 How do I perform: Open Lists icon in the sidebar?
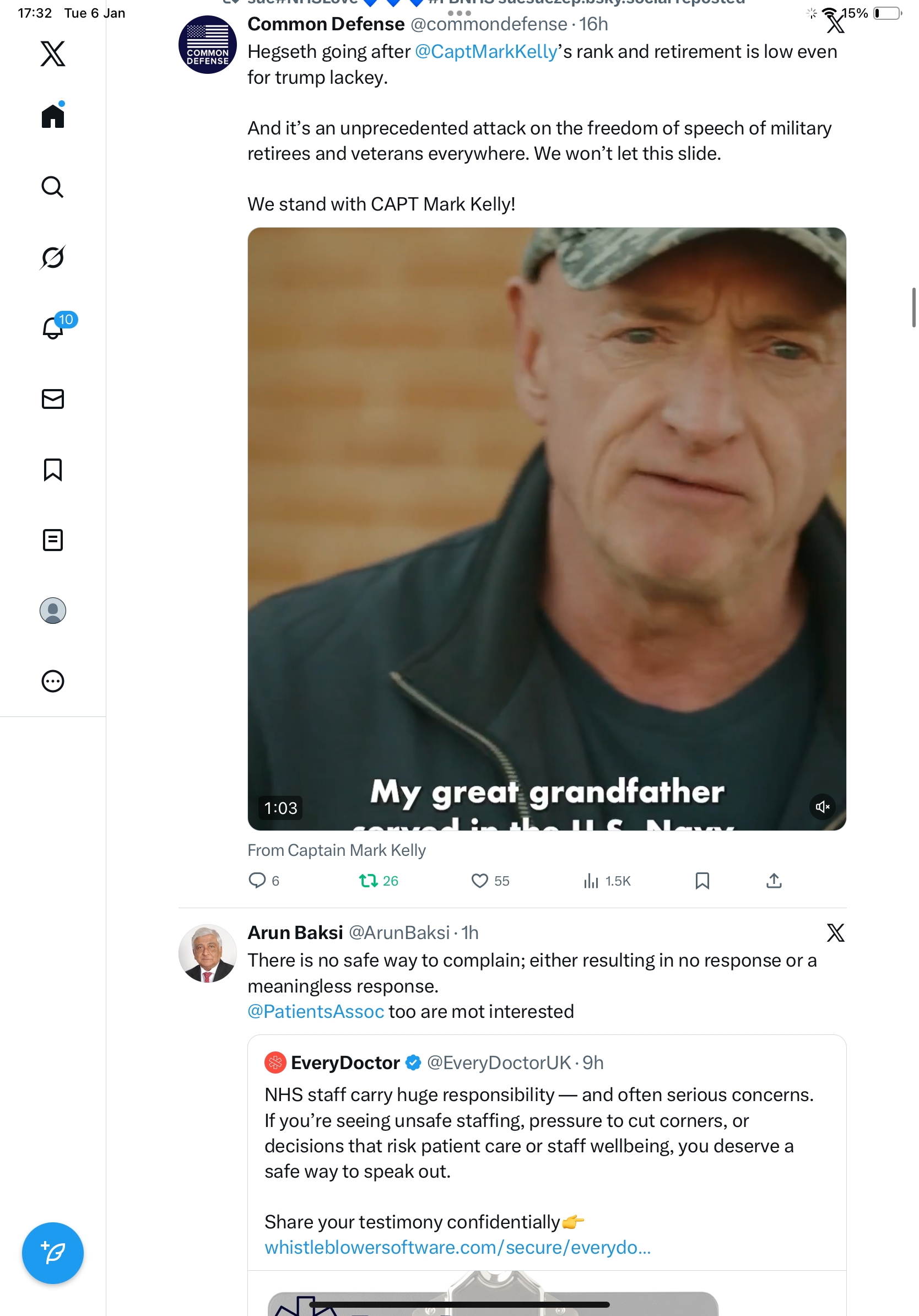point(53,540)
